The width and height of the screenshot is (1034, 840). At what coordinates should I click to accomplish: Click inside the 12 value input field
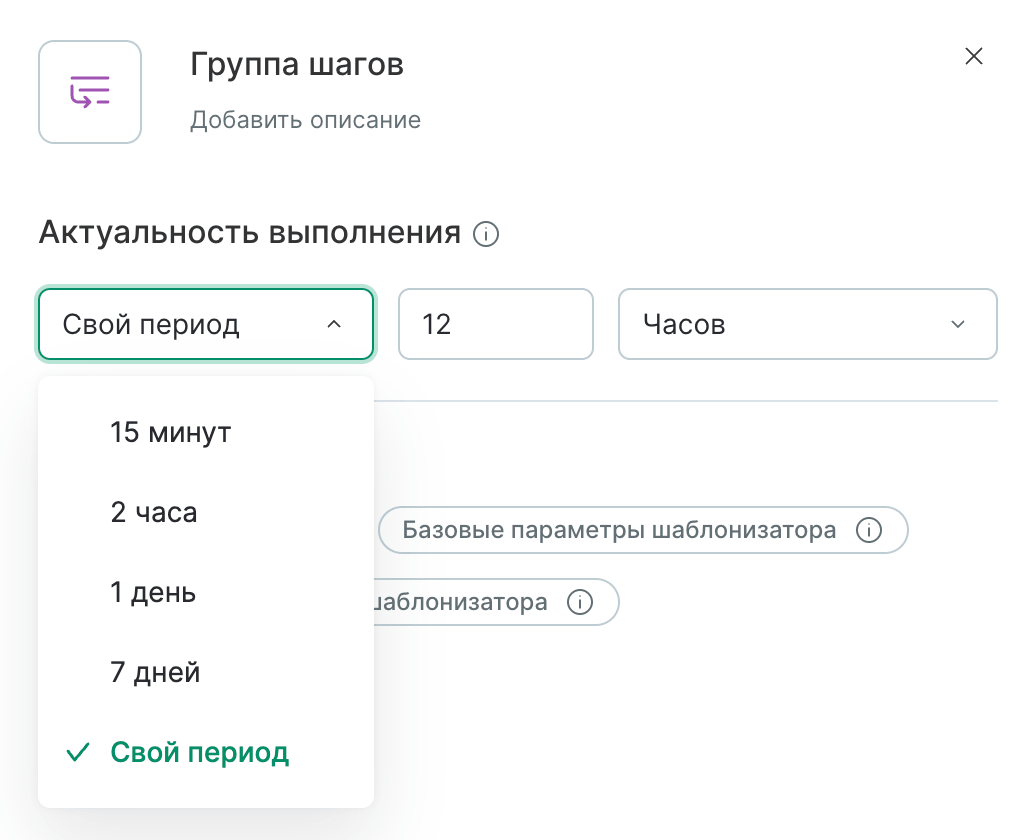[x=496, y=324]
